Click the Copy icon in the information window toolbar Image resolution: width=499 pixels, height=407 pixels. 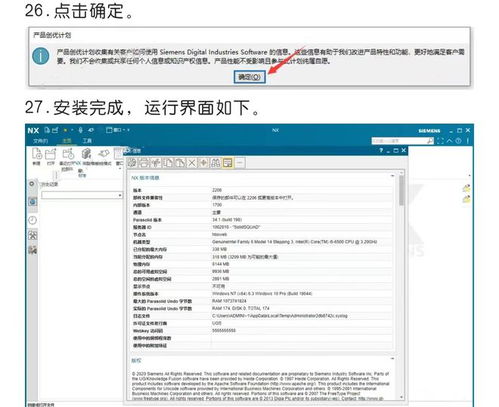[169, 163]
